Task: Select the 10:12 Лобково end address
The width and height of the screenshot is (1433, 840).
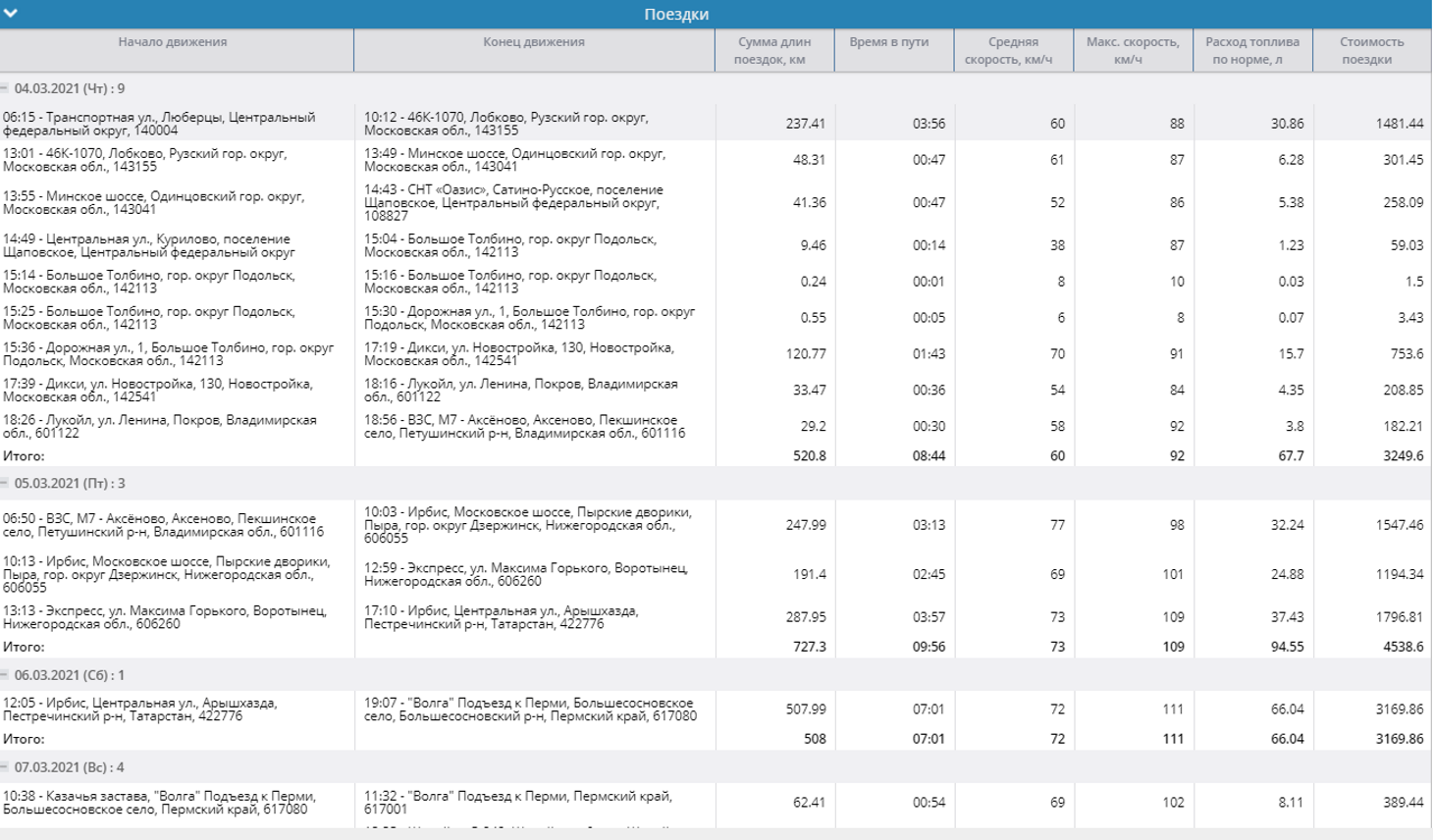Action: point(506,124)
